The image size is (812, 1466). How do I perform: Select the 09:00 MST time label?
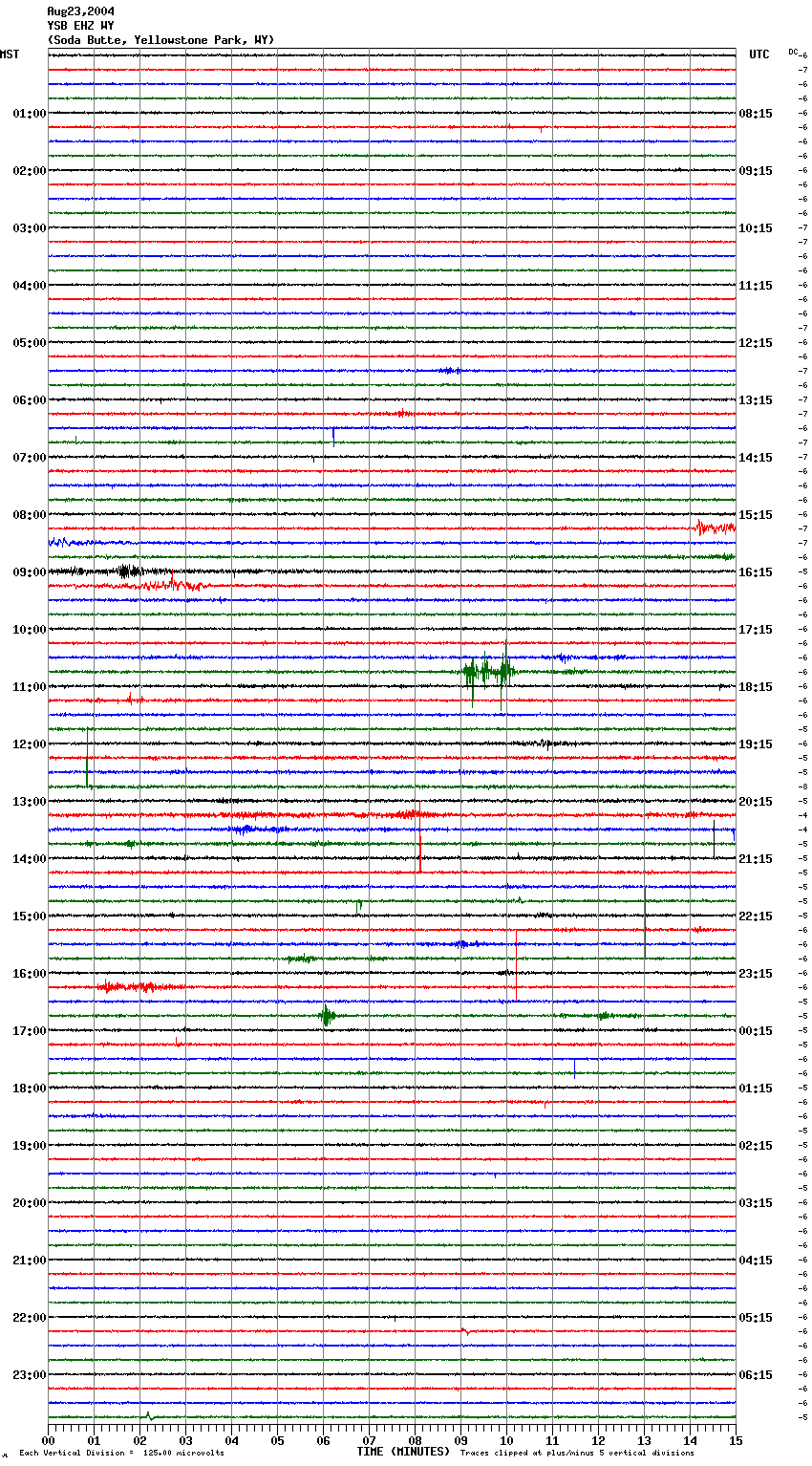click(x=30, y=572)
